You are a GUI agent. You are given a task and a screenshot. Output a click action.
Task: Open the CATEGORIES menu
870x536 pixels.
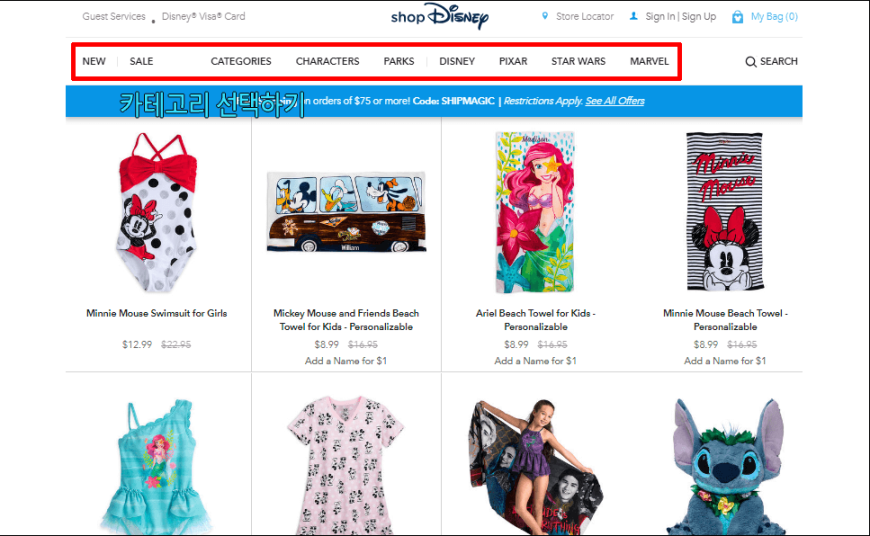click(x=241, y=61)
